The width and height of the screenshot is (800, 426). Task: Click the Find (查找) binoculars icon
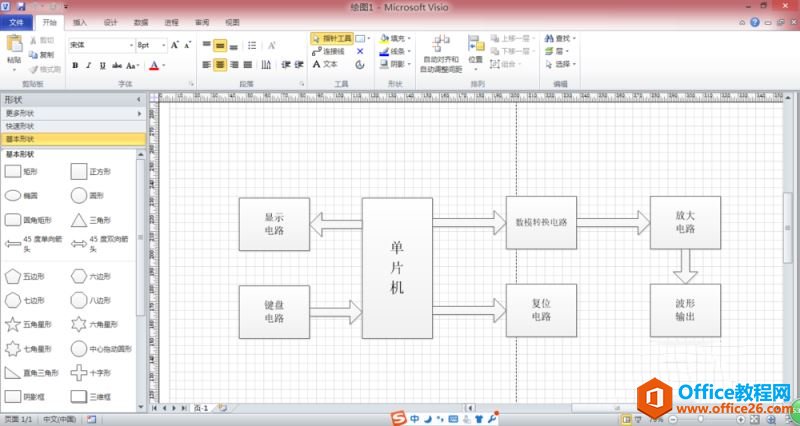pos(550,38)
